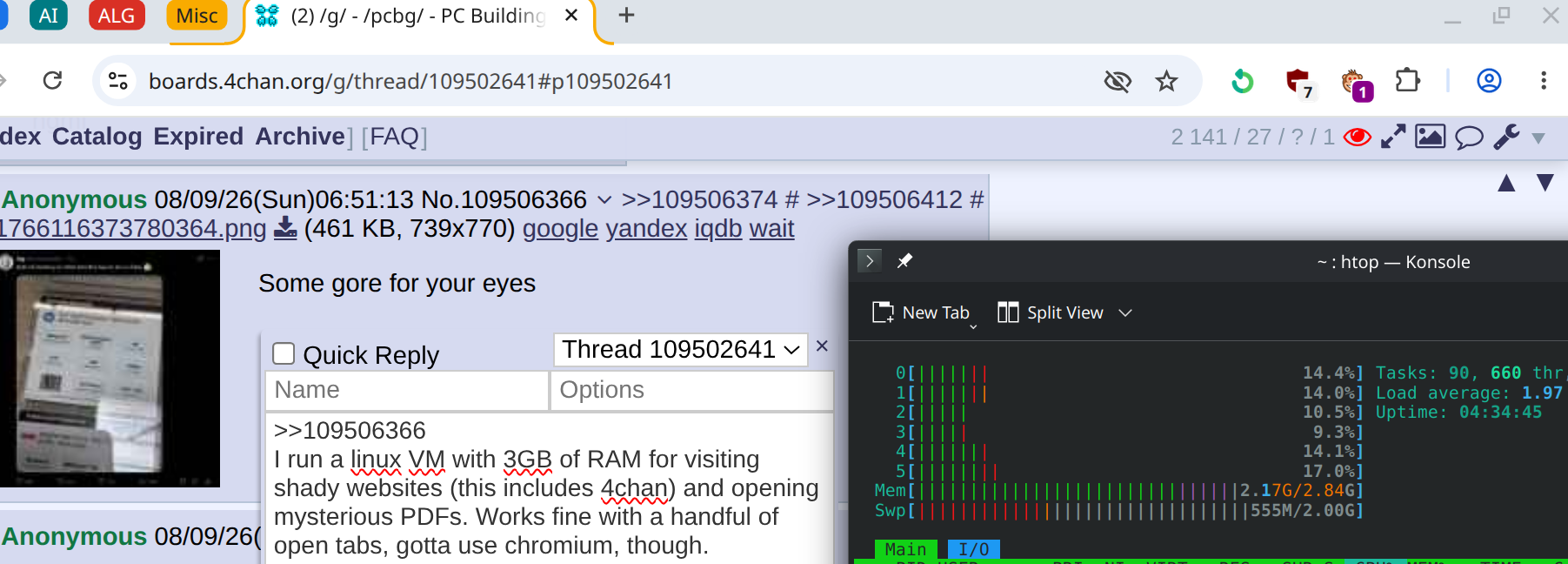Click New Tab in Konsole toolbar
This screenshot has width=1568, height=564.
pyautogui.click(x=921, y=312)
